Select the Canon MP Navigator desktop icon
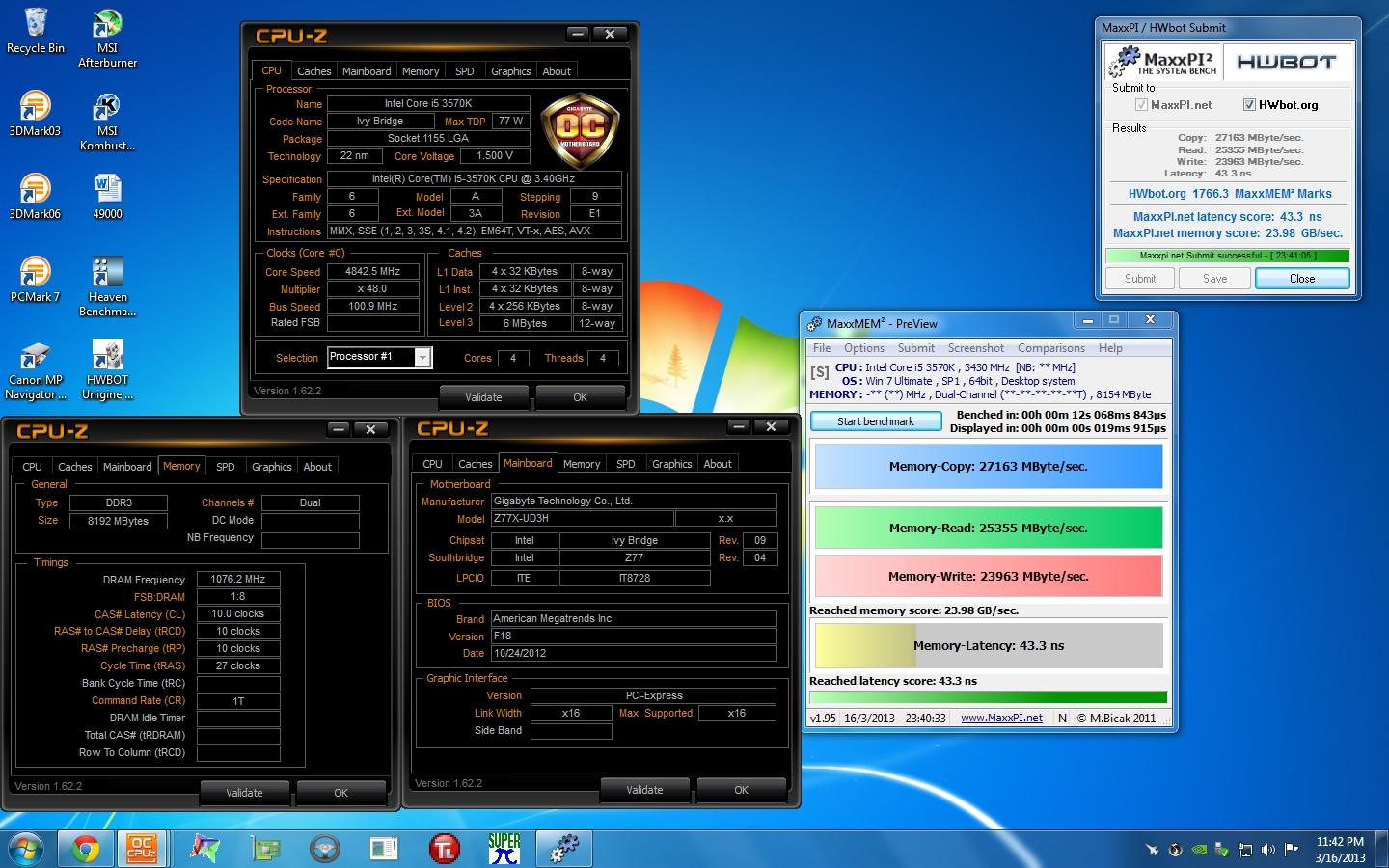 [35, 370]
